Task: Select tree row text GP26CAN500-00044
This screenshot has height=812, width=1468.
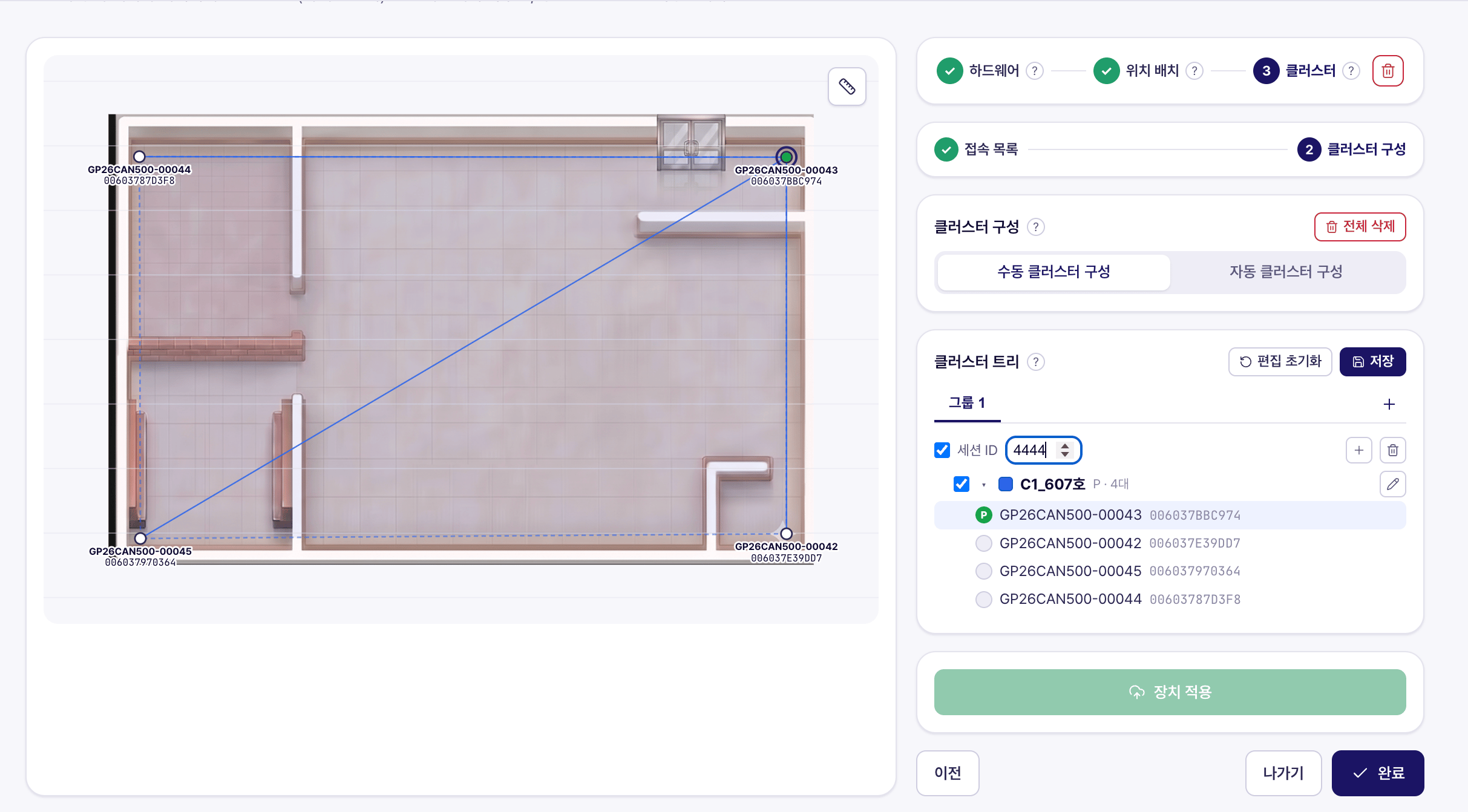Action: (x=1070, y=599)
